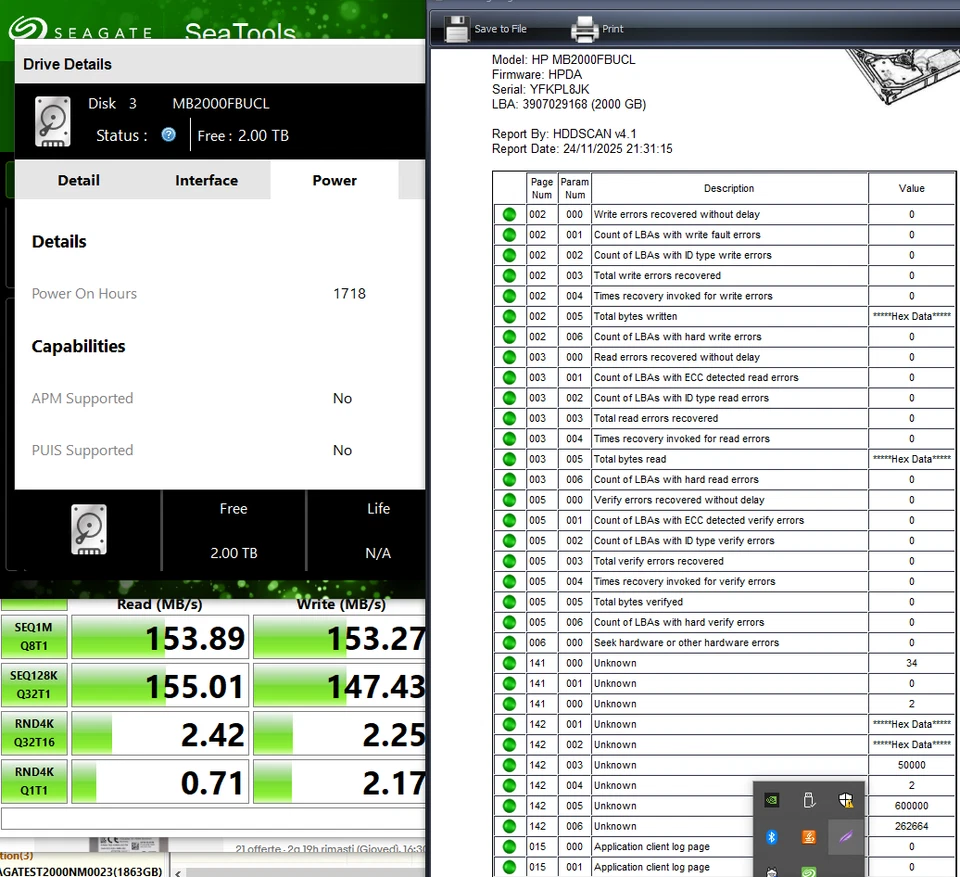This screenshot has width=960, height=877.
Task: Click the Bluetooth icon in the system tray
Action: coord(771,836)
